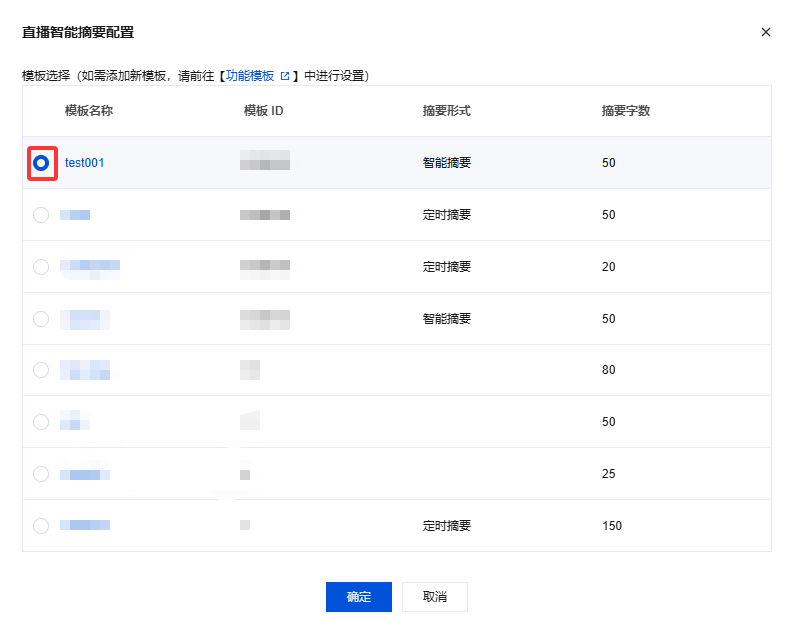Click the external link icon beside 功能模板

tap(285, 76)
